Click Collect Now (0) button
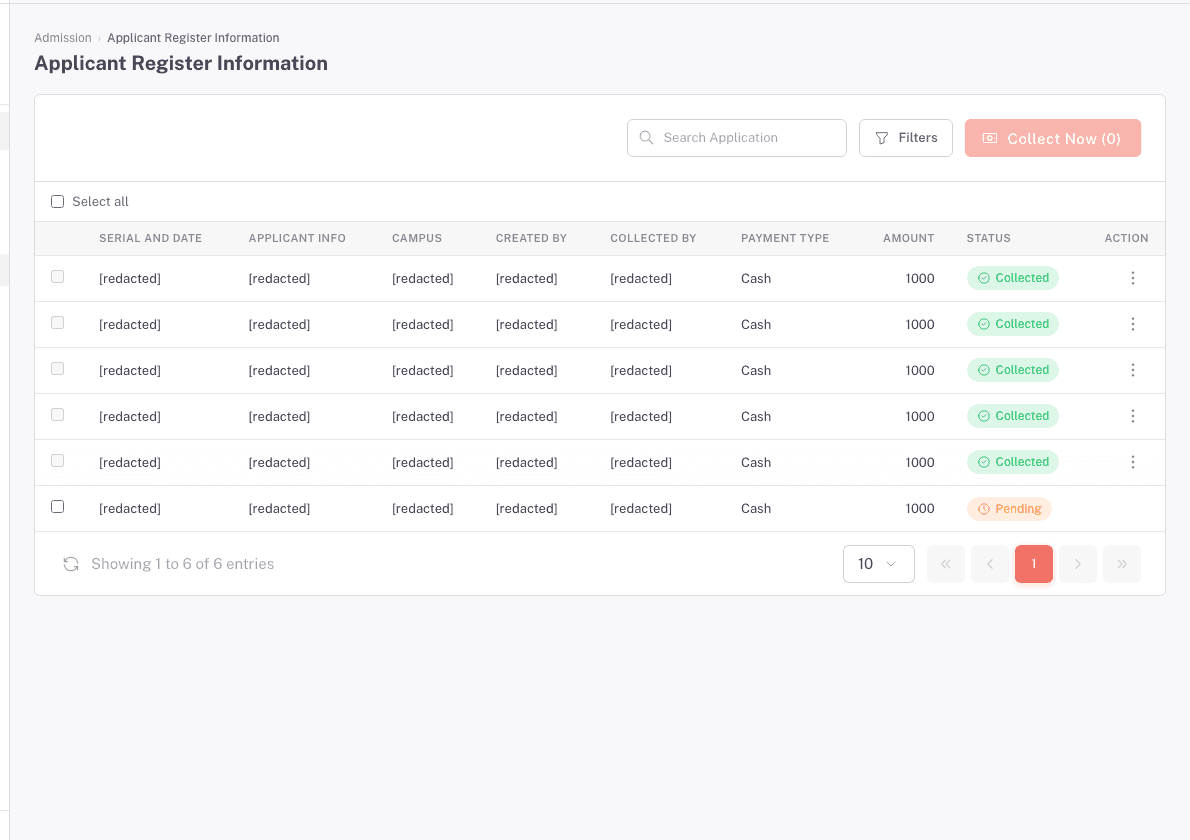 [x=1053, y=138]
